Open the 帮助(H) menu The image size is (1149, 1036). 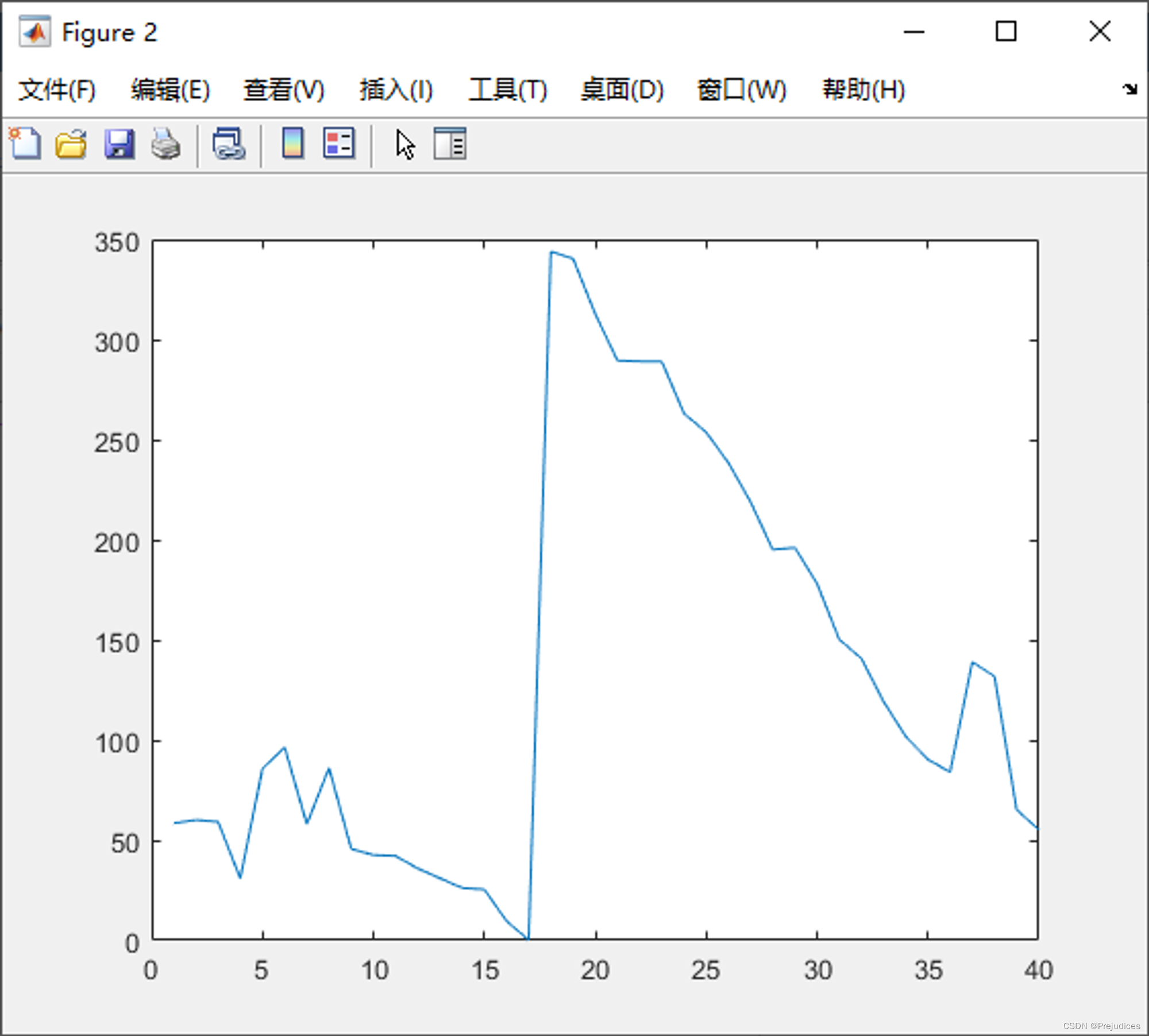[x=863, y=90]
